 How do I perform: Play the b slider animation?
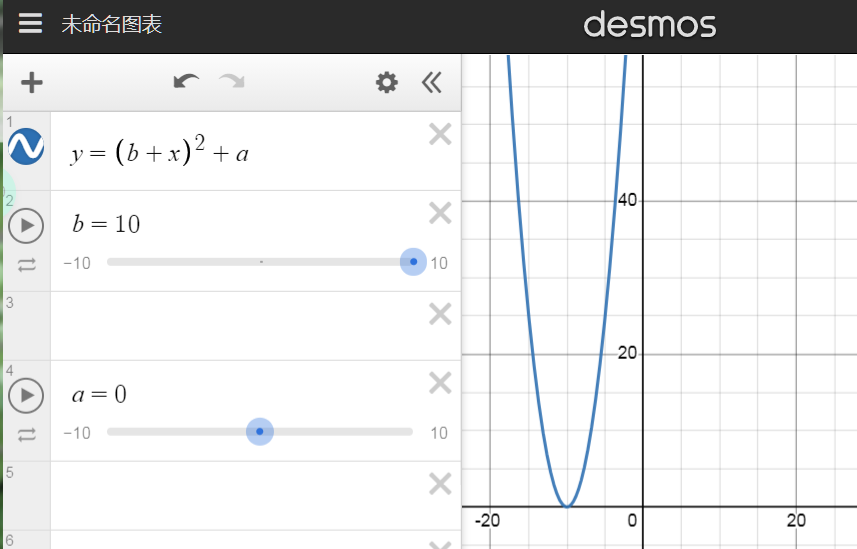pos(26,225)
